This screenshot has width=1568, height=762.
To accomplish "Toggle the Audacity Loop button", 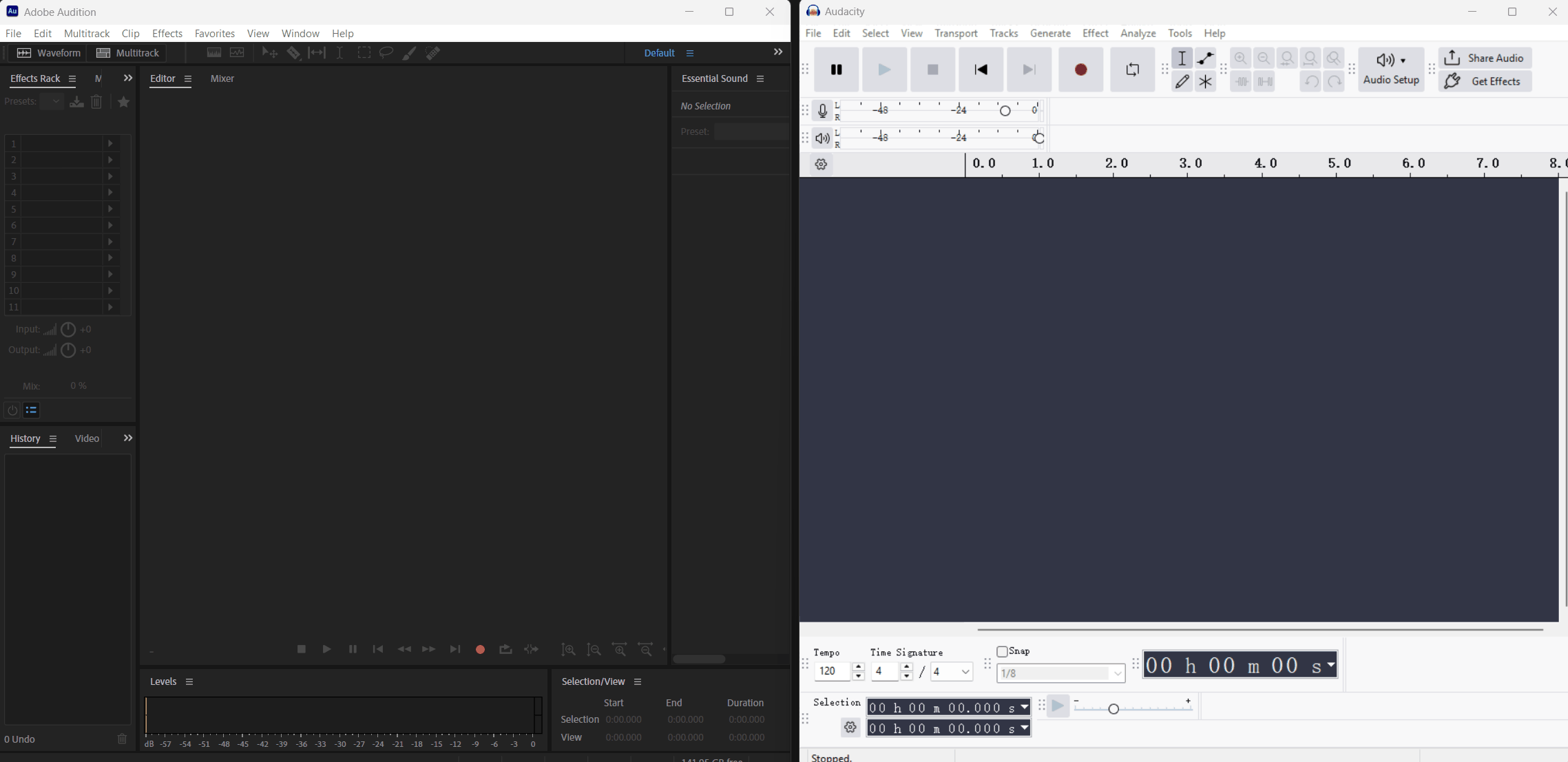I will [1132, 70].
